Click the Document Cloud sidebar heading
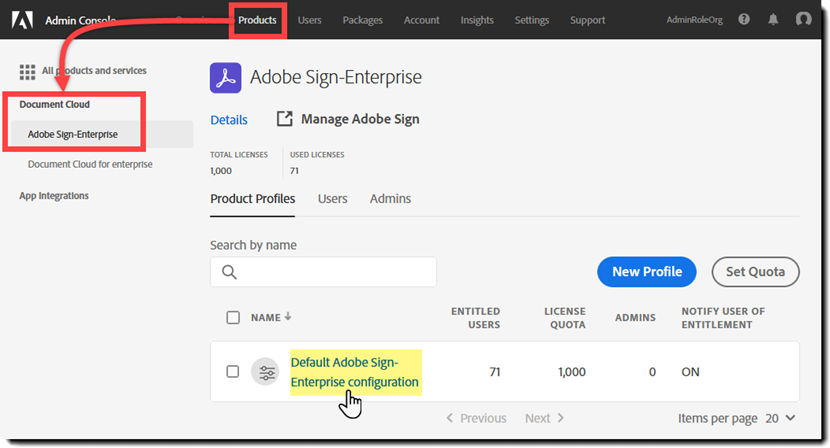This screenshot has height=448, width=830. (x=55, y=104)
